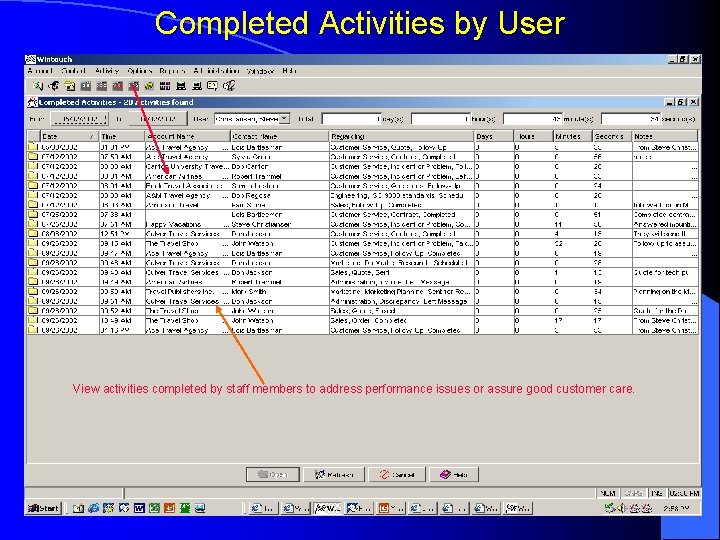This screenshot has height=540, width=720.
Task: Open the Options menu
Action: click(x=140, y=71)
